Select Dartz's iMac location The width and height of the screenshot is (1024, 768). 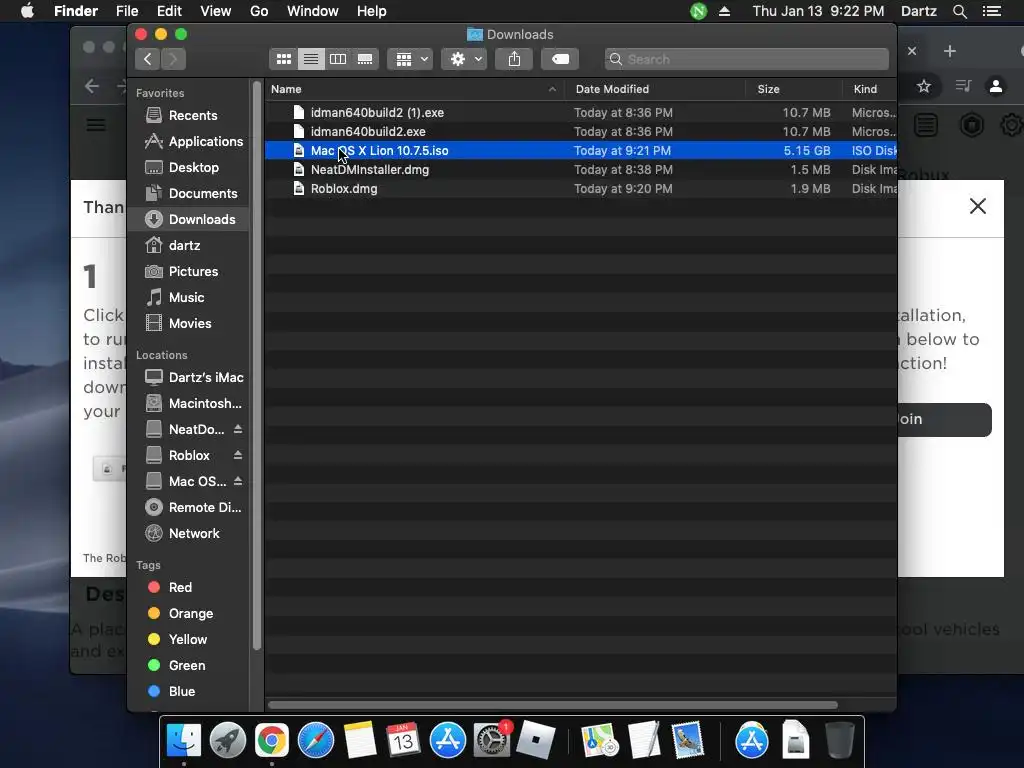click(x=188, y=377)
